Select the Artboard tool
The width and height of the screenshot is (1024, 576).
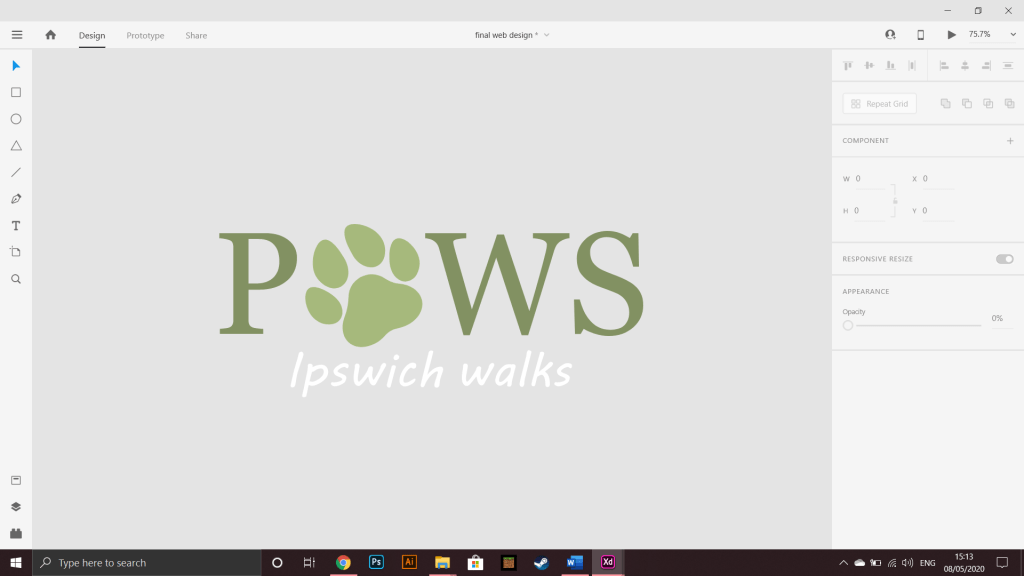16,252
